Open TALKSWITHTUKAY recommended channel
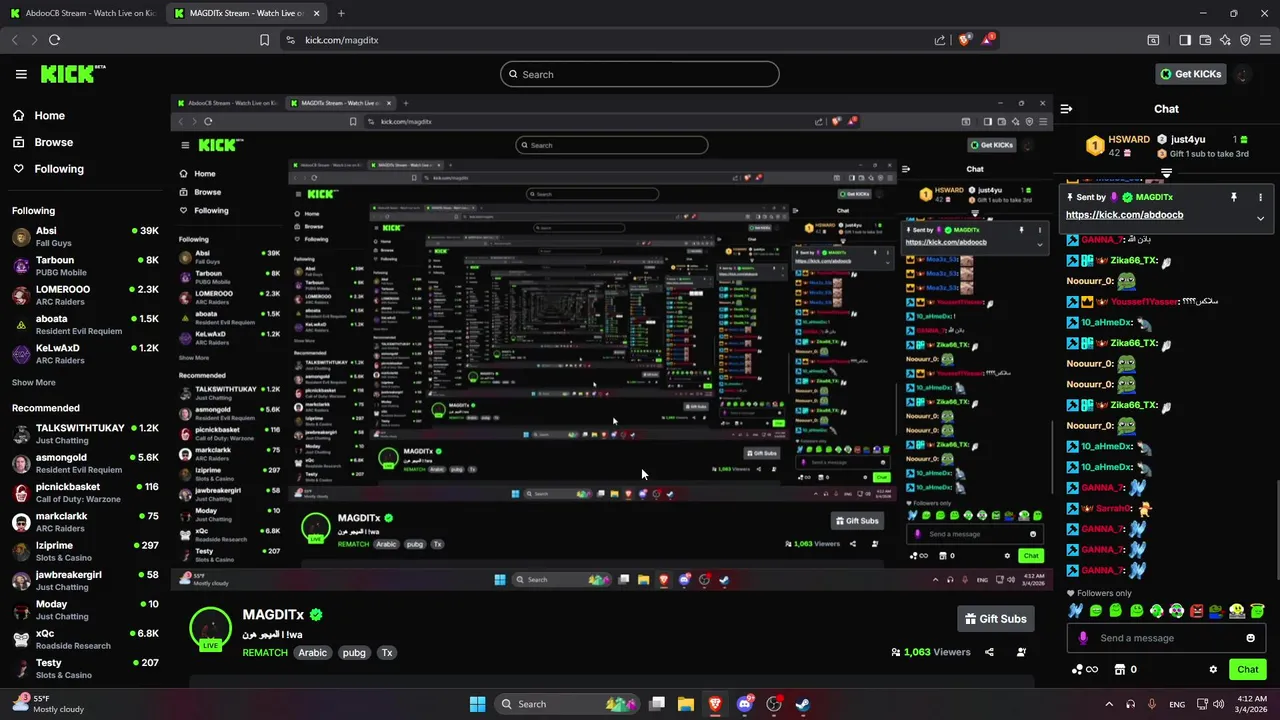The height and width of the screenshot is (720, 1280). pyautogui.click(x=85, y=434)
